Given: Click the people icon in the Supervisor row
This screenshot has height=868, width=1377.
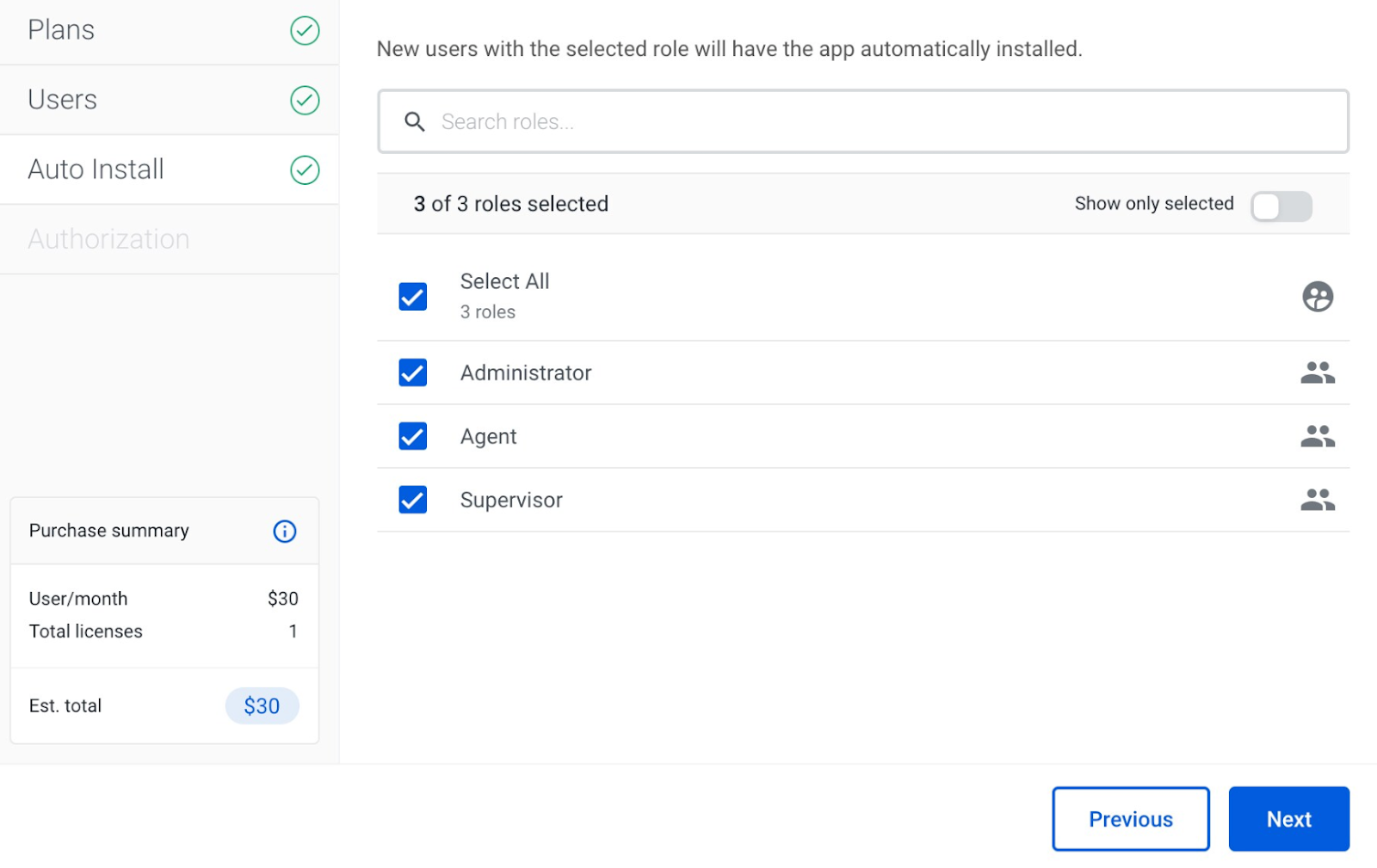Looking at the screenshot, I should [1318, 500].
